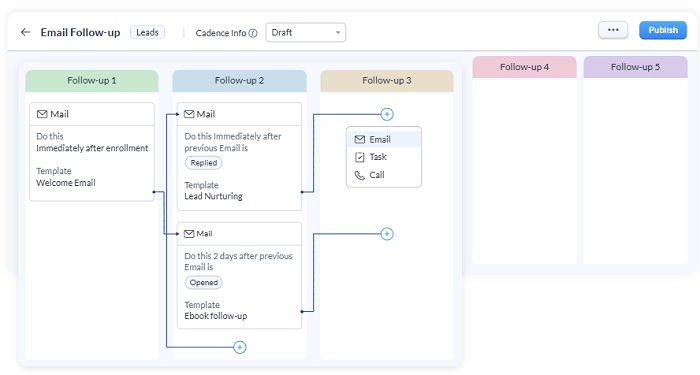Click the Replied condition chip
700x375 pixels.
[x=204, y=163]
